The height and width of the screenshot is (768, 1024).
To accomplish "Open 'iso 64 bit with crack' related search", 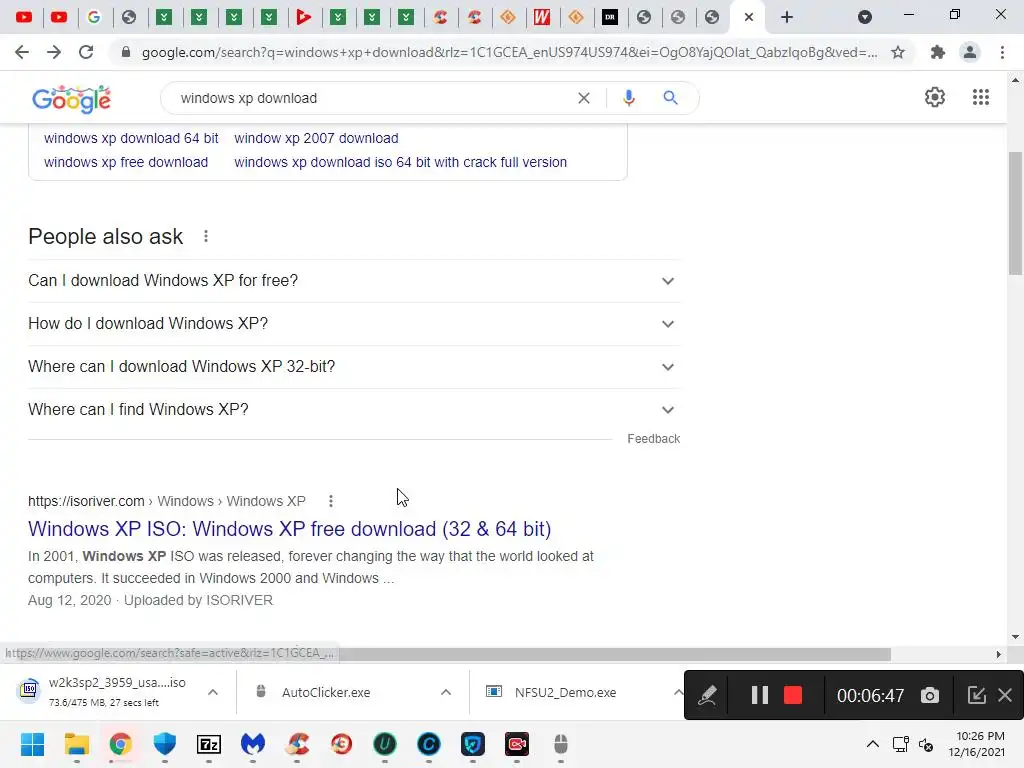I will (x=400, y=162).
